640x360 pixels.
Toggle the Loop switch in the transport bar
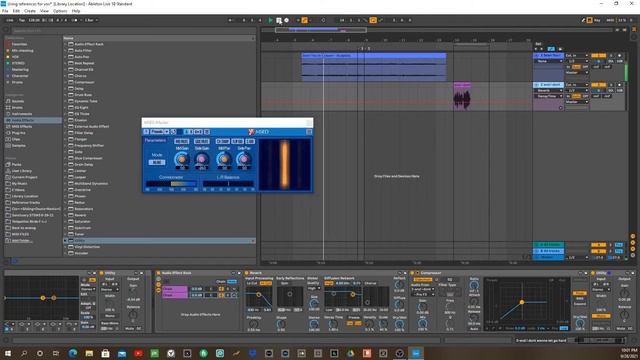click(373, 20)
